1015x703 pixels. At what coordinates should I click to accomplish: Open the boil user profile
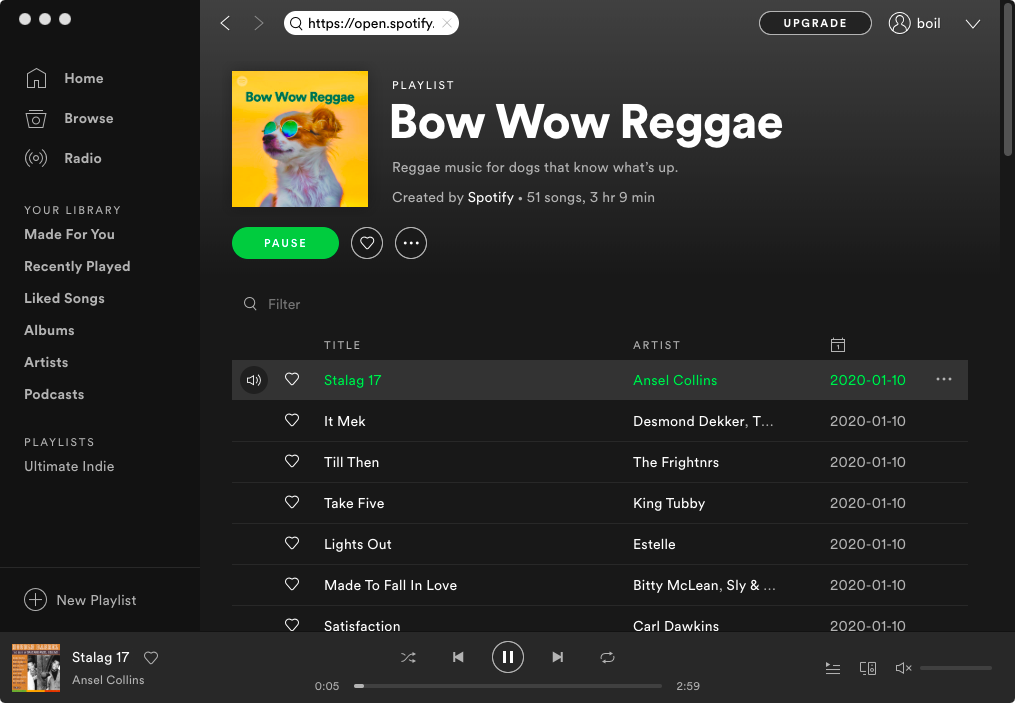(915, 23)
